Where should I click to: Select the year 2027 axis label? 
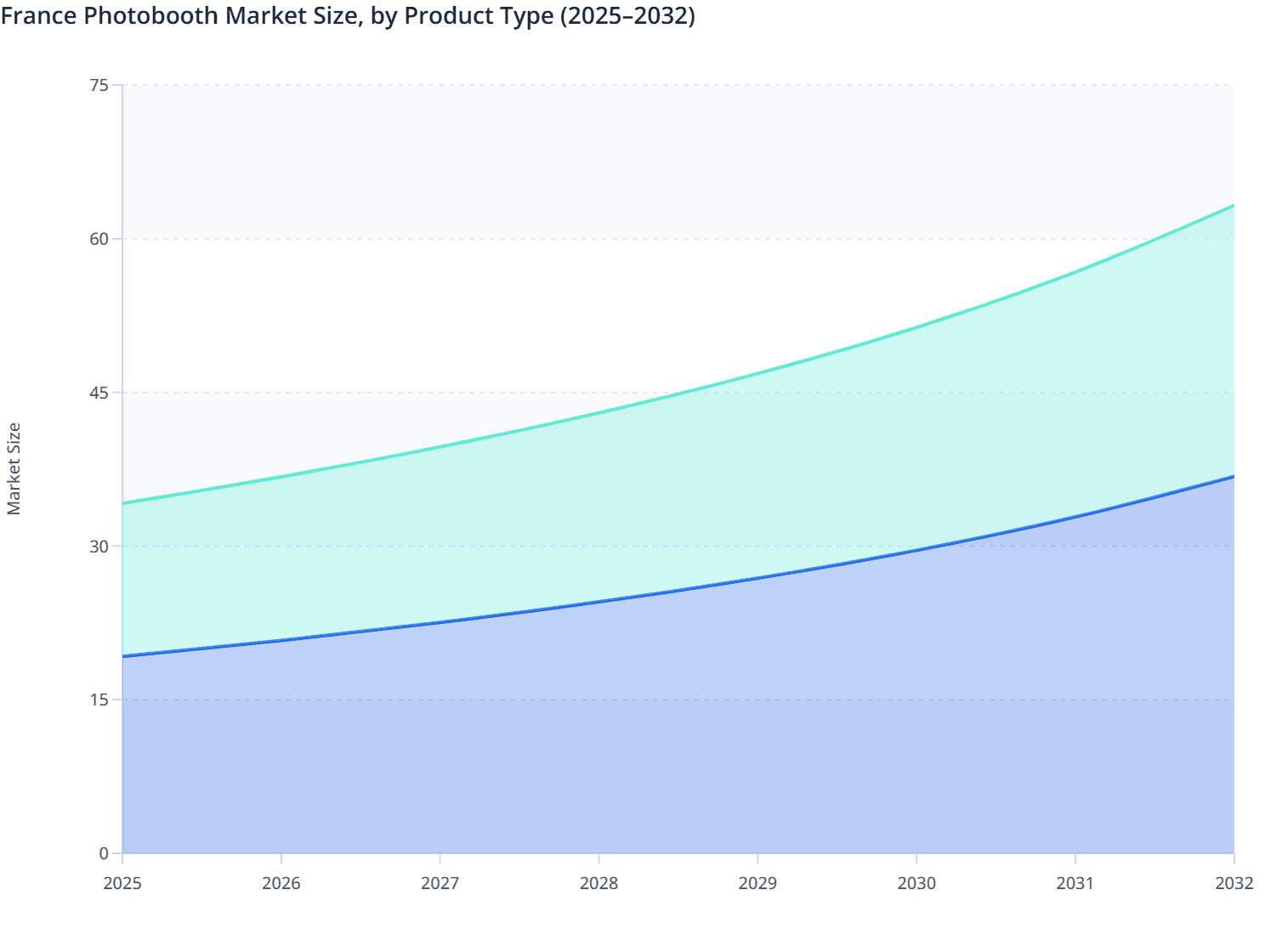click(440, 884)
